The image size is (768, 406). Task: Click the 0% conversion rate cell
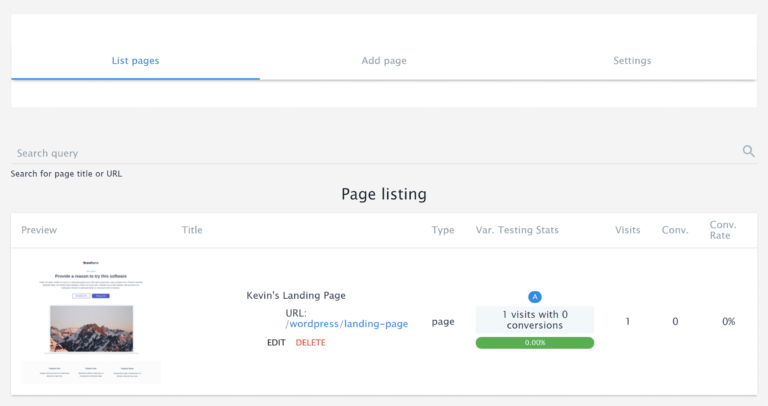point(728,322)
